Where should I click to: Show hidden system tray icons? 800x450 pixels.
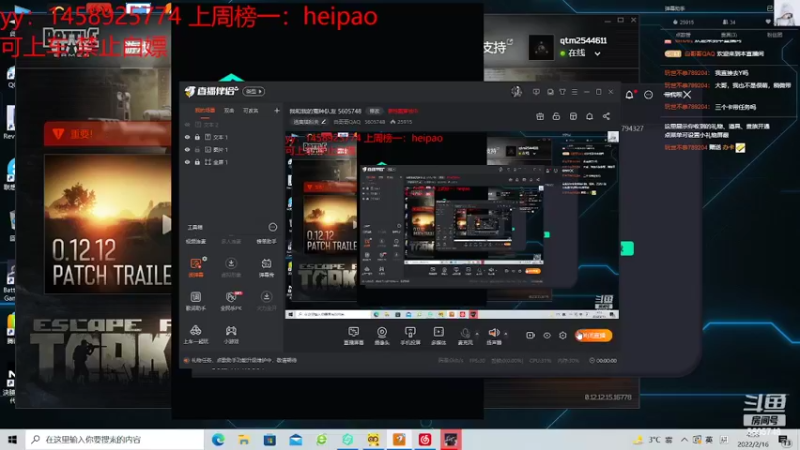684,439
